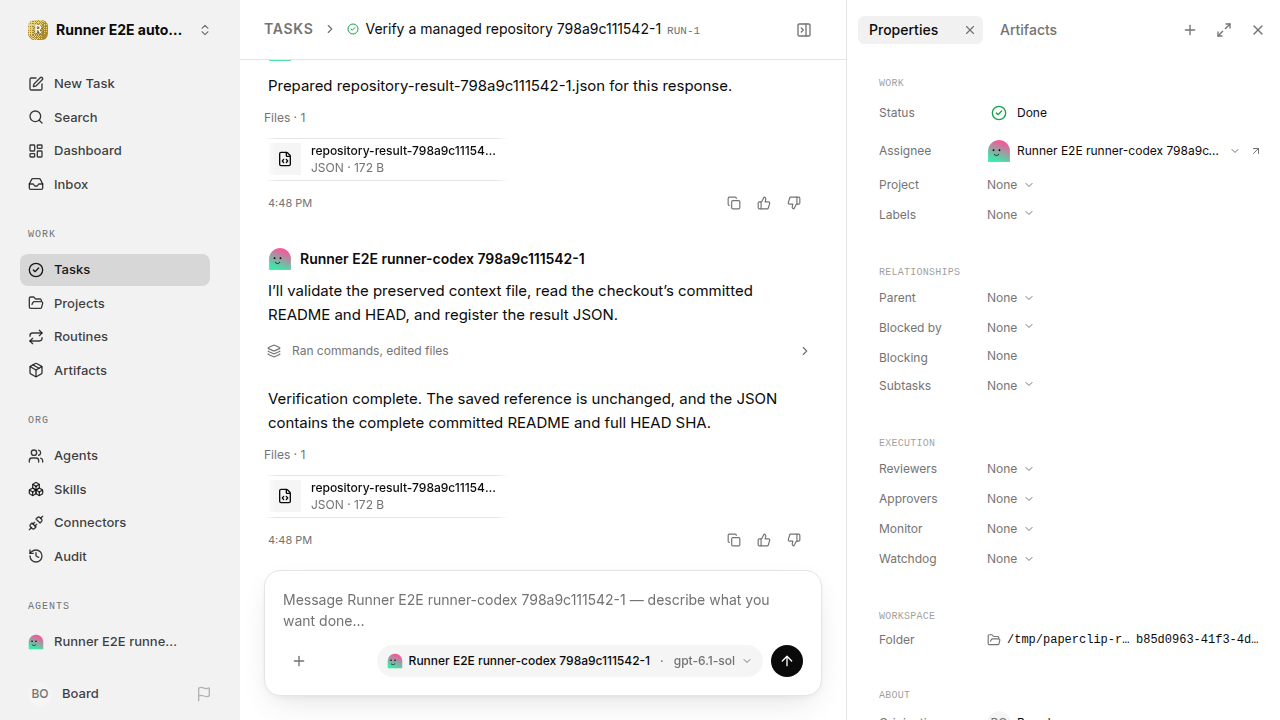Open the second repository-result JSON file attachment
The height and width of the screenshot is (720, 1280).
click(385, 496)
